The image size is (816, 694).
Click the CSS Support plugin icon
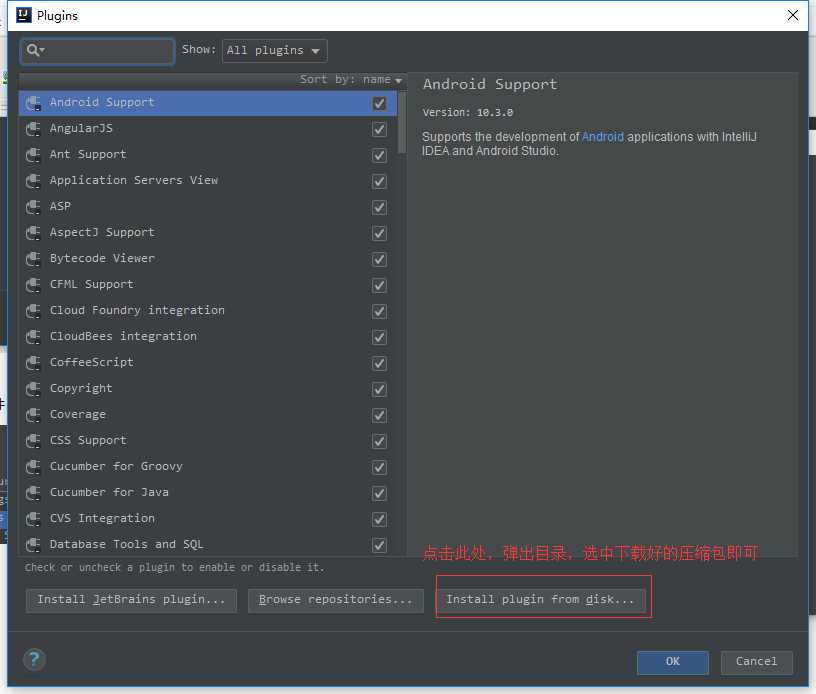[33, 441]
